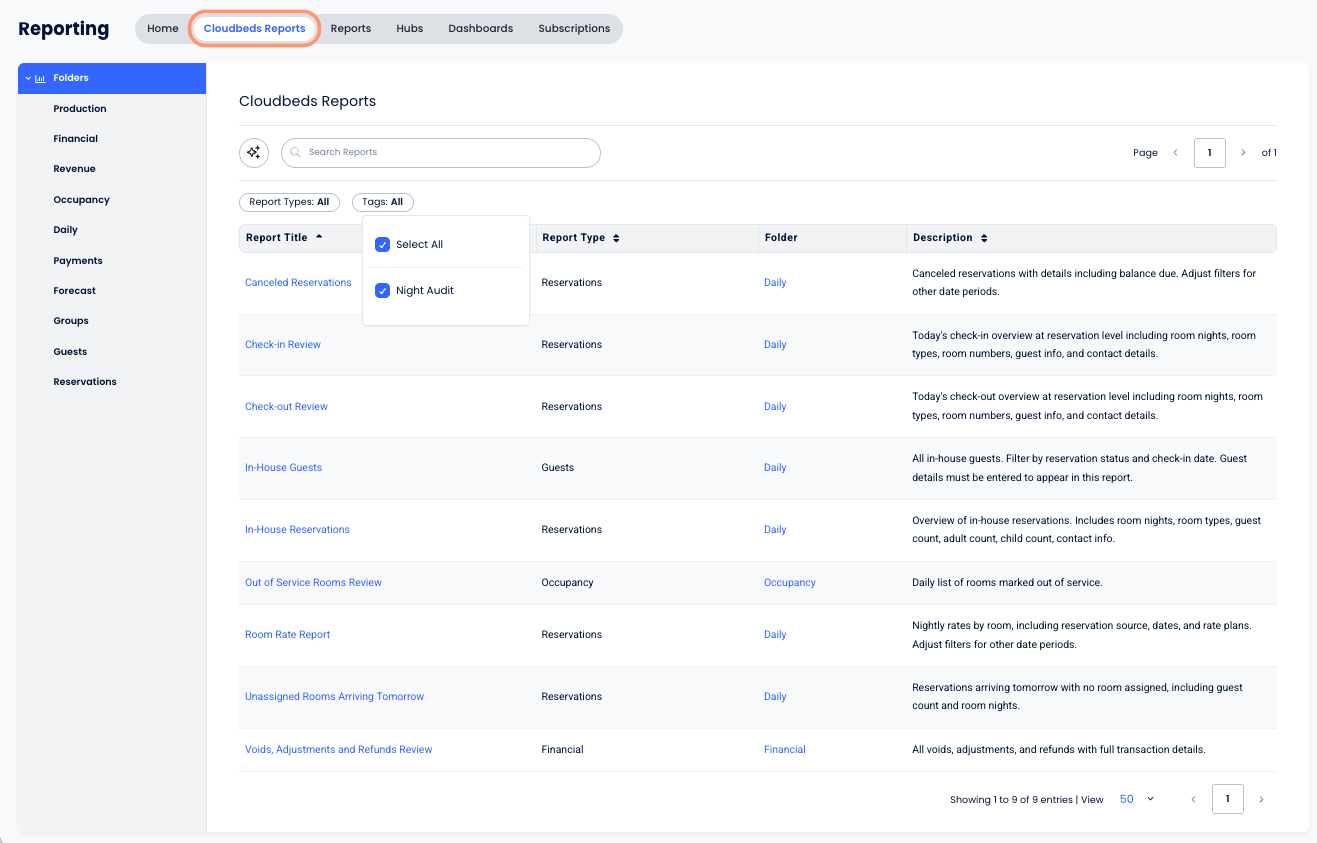Image resolution: width=1317 pixels, height=843 pixels.
Task: Click the top page number box
Action: [x=1210, y=153]
